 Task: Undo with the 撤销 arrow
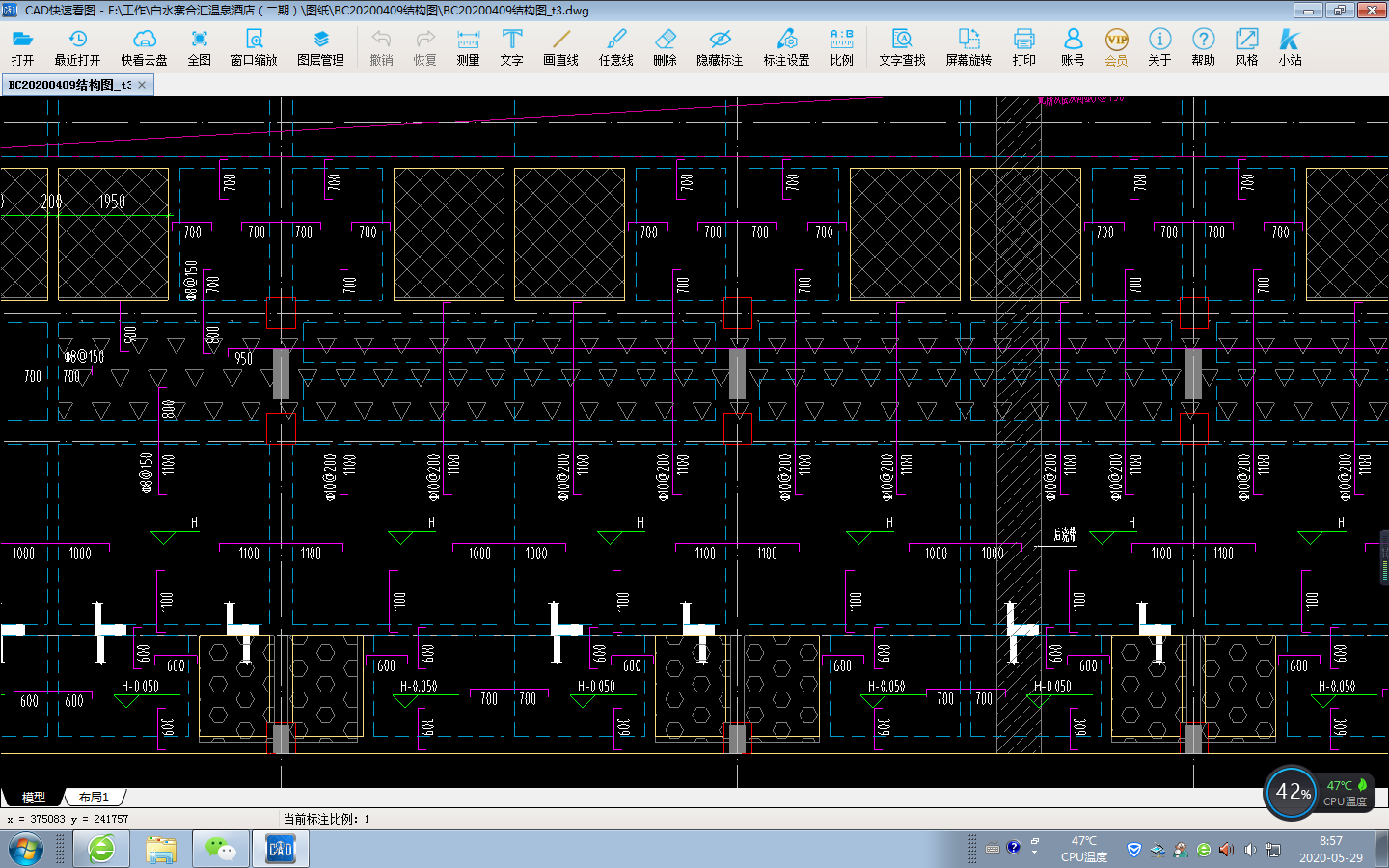381,46
